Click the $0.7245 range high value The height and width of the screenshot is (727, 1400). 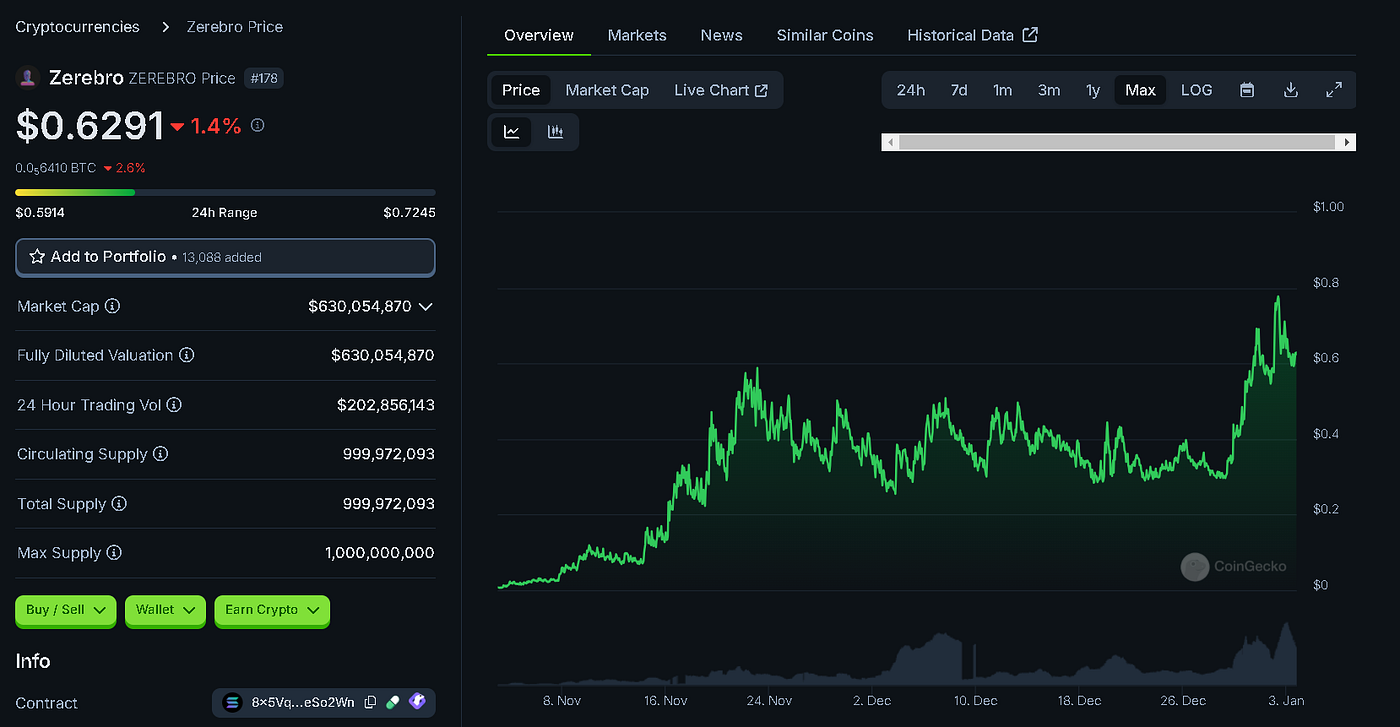coord(409,212)
